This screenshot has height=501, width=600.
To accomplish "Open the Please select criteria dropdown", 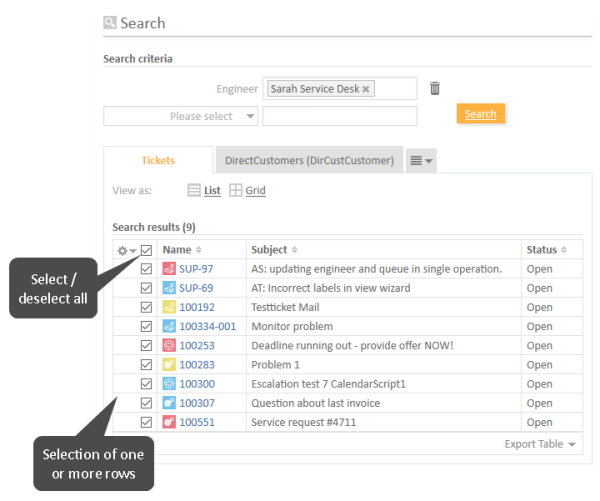I will [181, 116].
